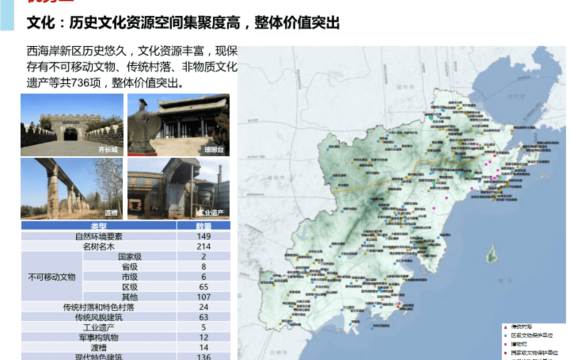Click the 名树名木 count cell 214

(204, 246)
